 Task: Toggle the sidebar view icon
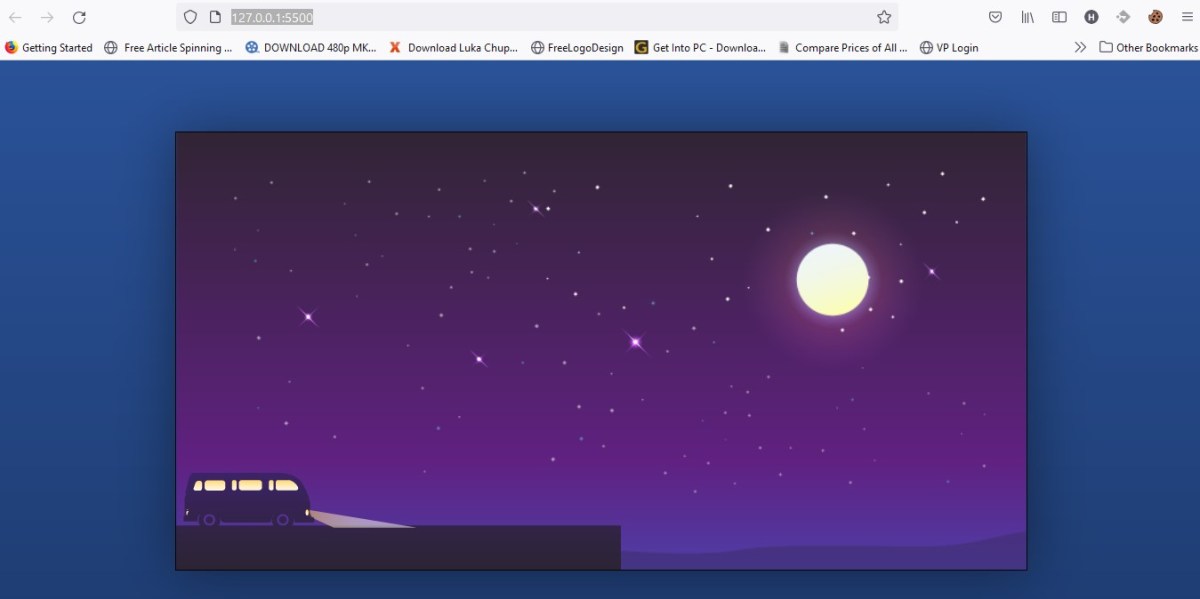[1059, 17]
